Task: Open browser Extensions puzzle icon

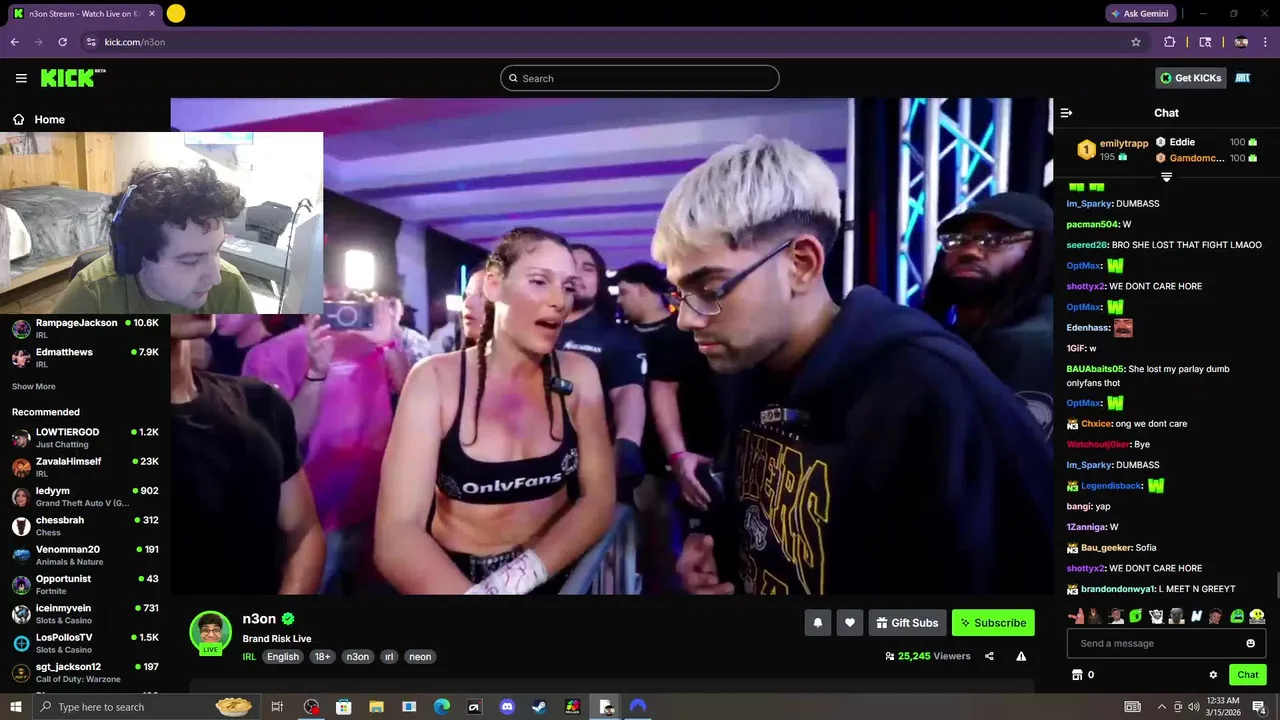Action: 1169,42
